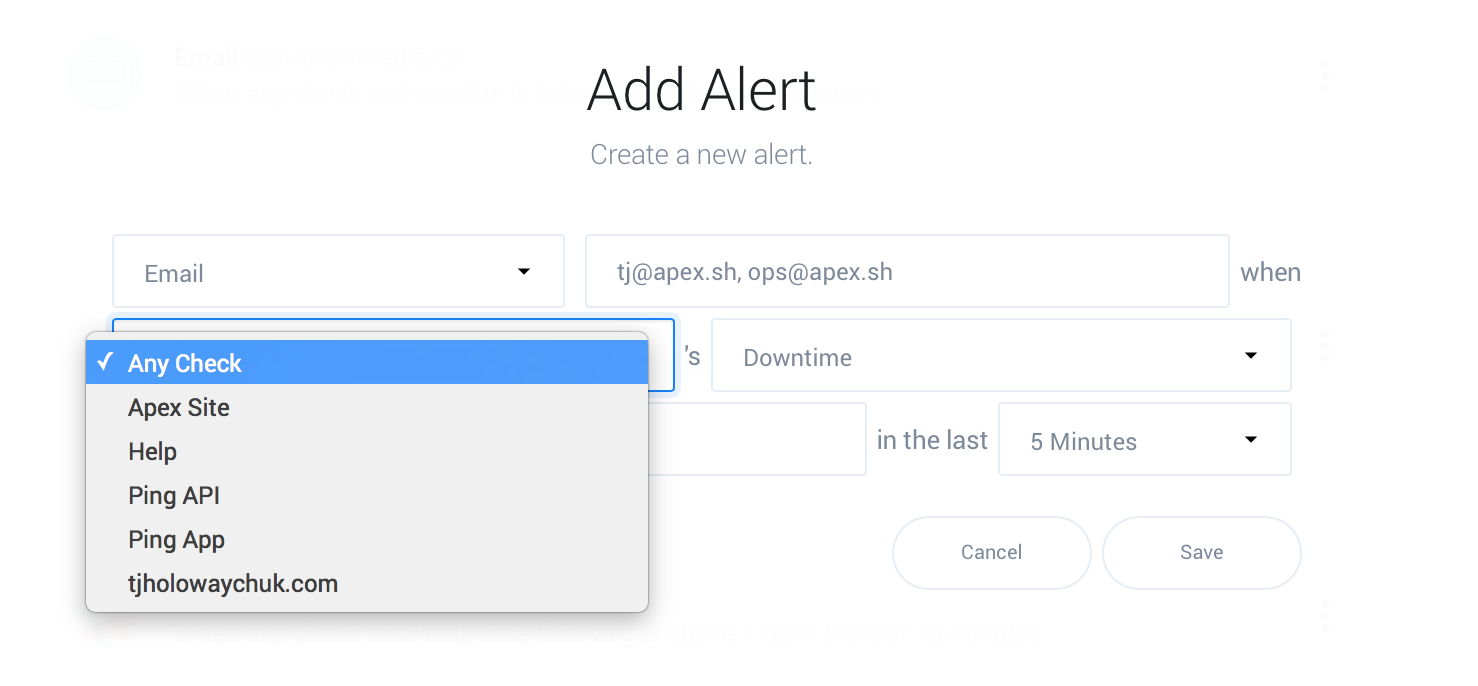Open three-dot menu of the bottom background alert
Viewport: 1478px width, 686px height.
1325,616
